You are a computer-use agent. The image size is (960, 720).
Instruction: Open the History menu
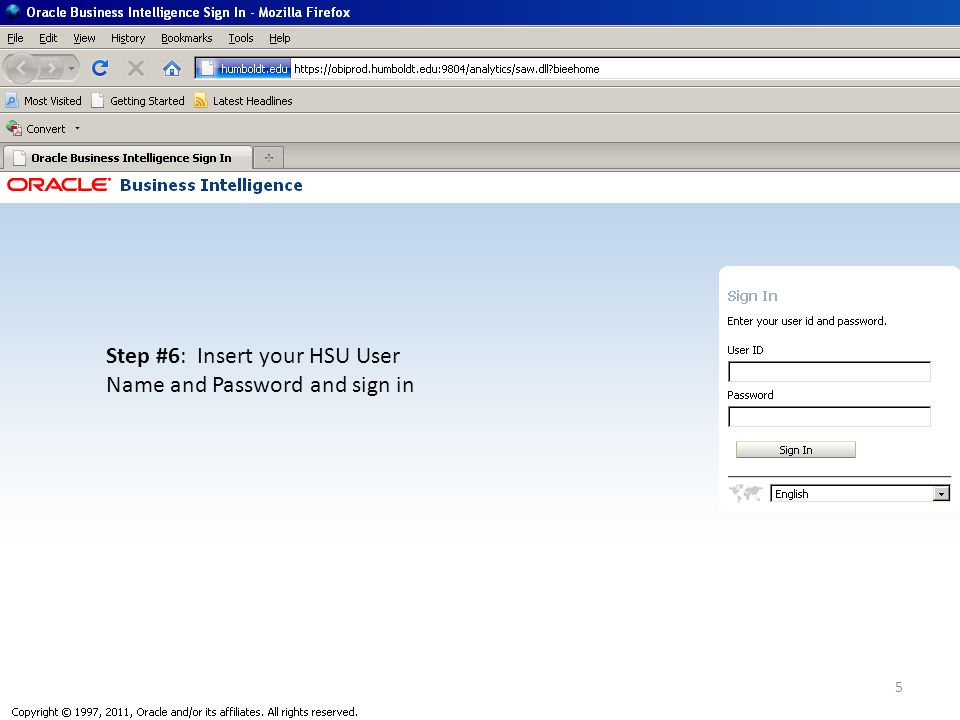[x=128, y=38]
